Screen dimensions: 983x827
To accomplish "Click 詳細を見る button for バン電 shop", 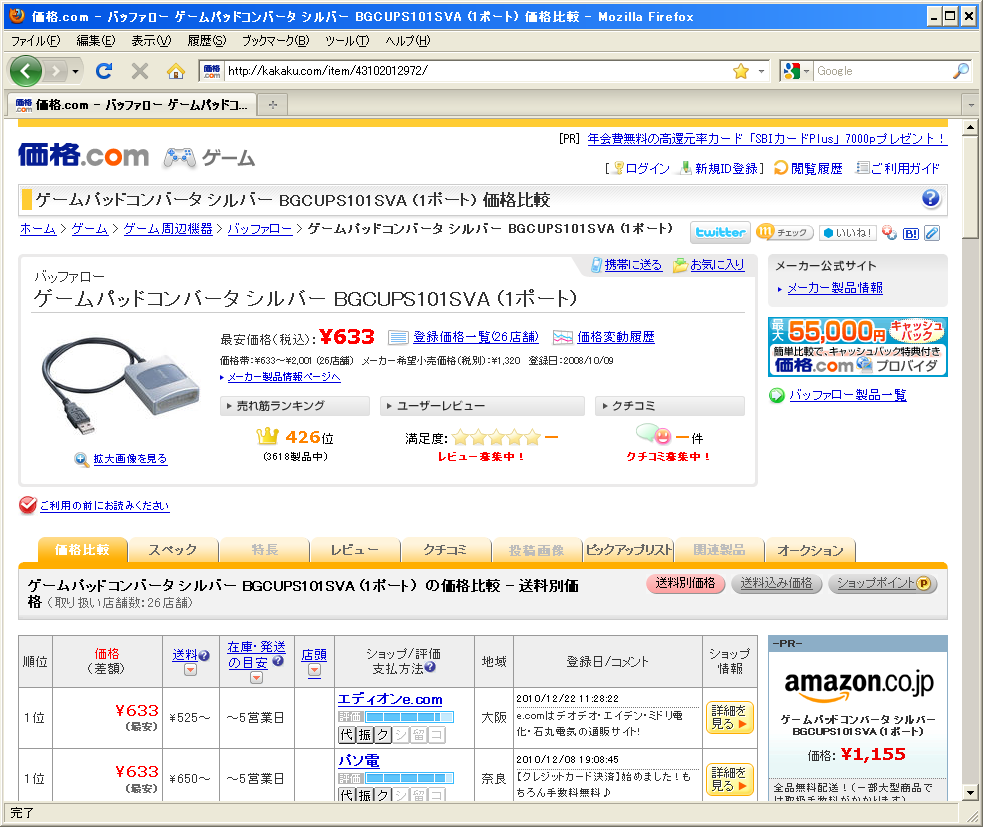I will pos(729,779).
